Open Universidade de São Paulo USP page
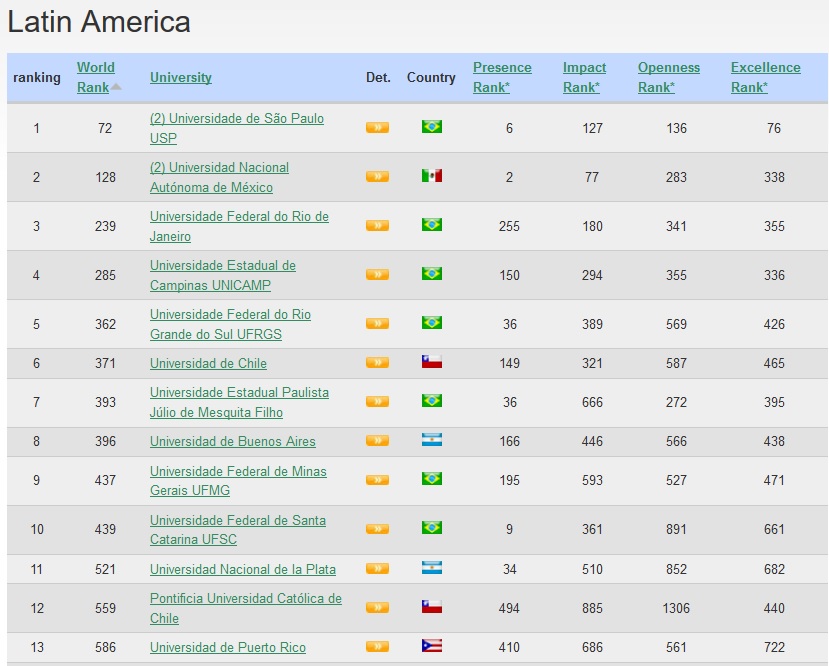 point(236,127)
